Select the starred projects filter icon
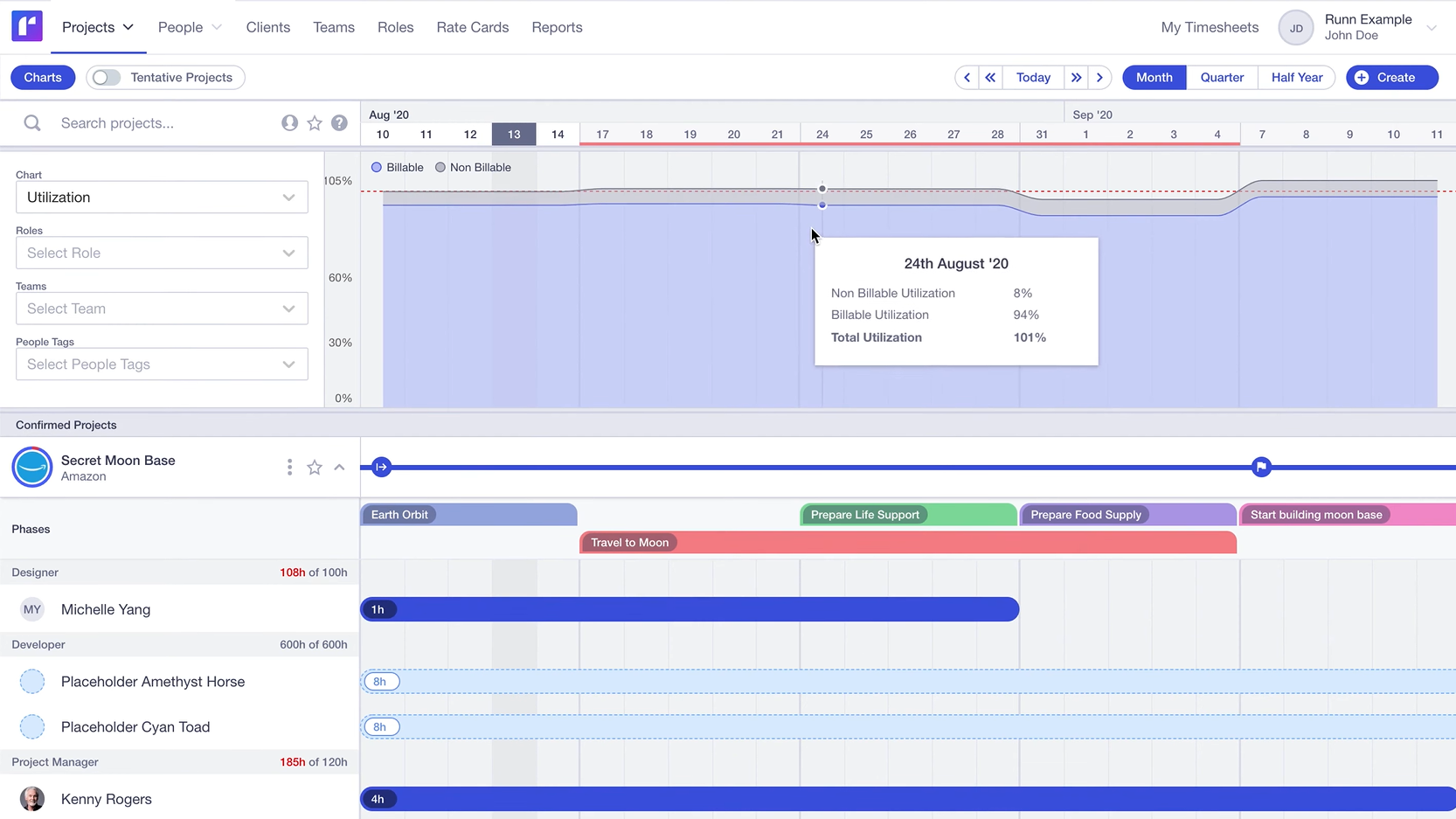This screenshot has height=819, width=1456. point(315,123)
